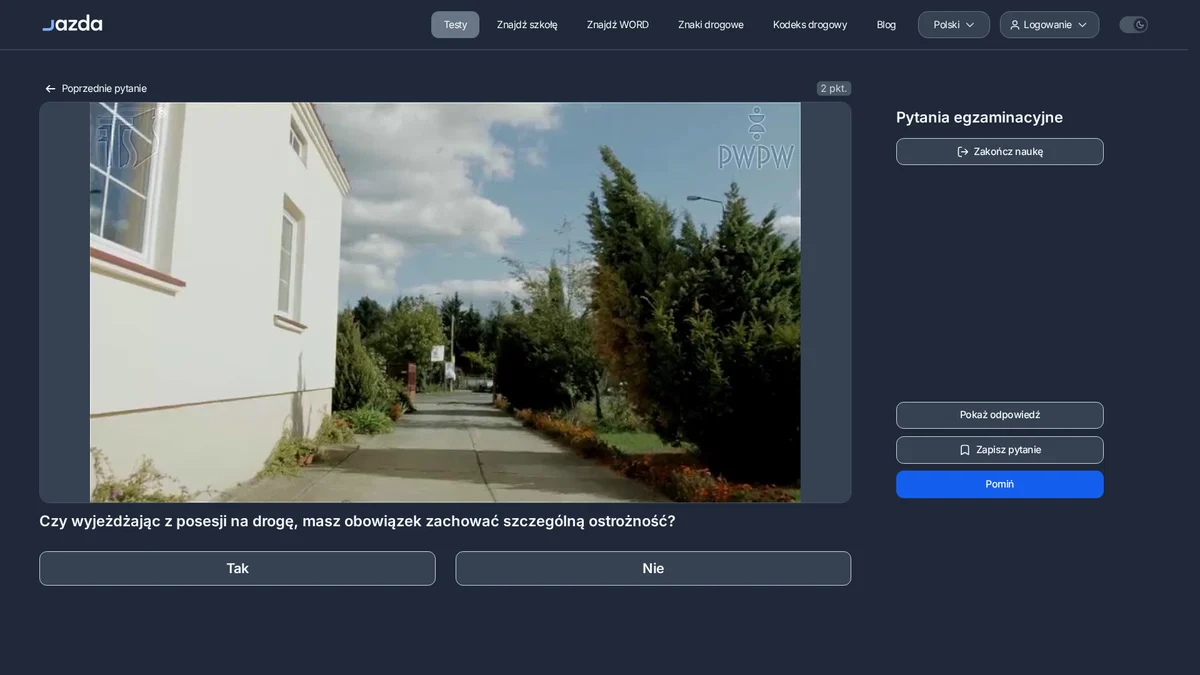Click the exam question video image
The image size is (1200, 675).
(x=445, y=302)
